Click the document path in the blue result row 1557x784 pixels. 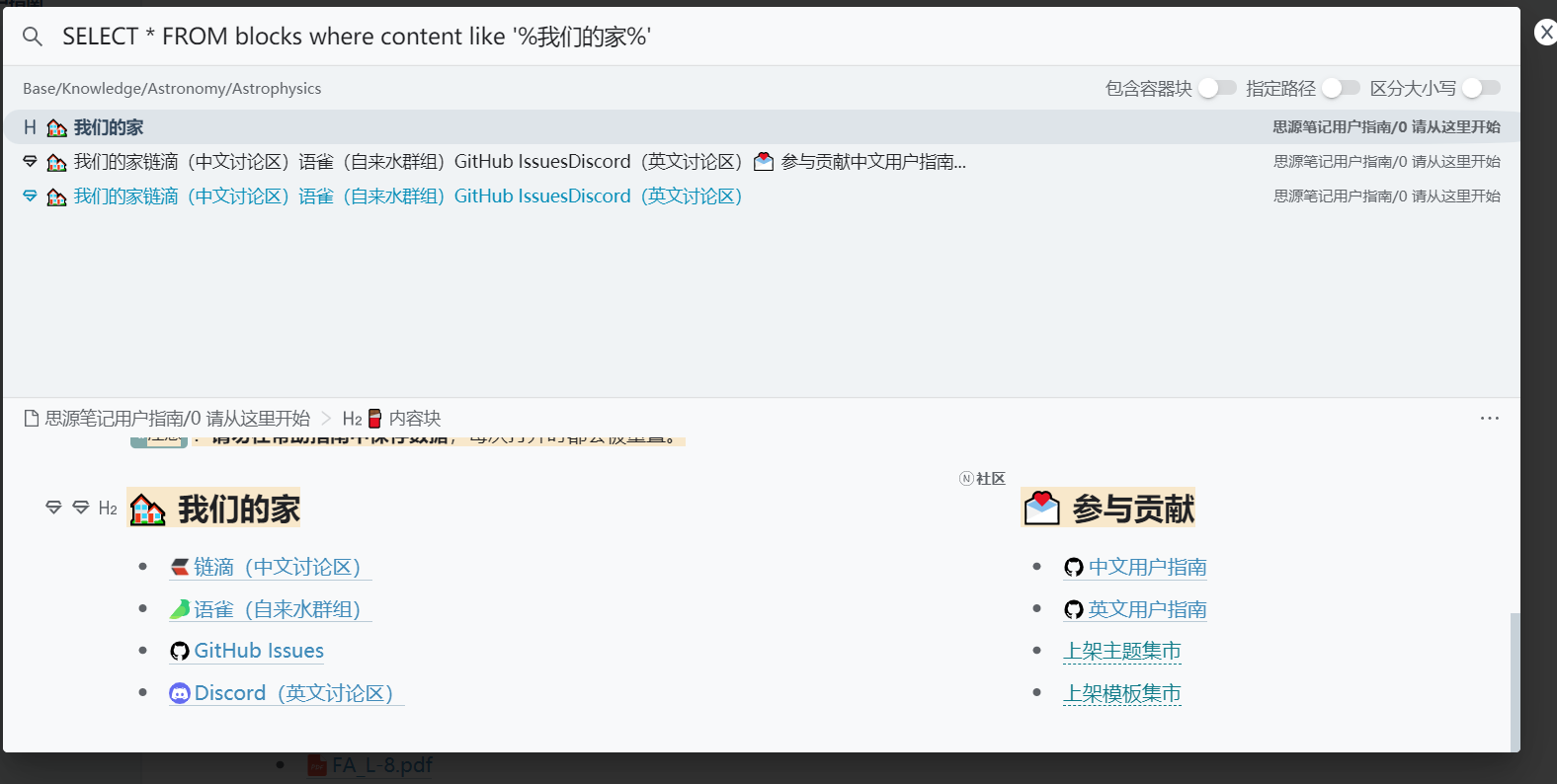pyautogui.click(x=1386, y=196)
